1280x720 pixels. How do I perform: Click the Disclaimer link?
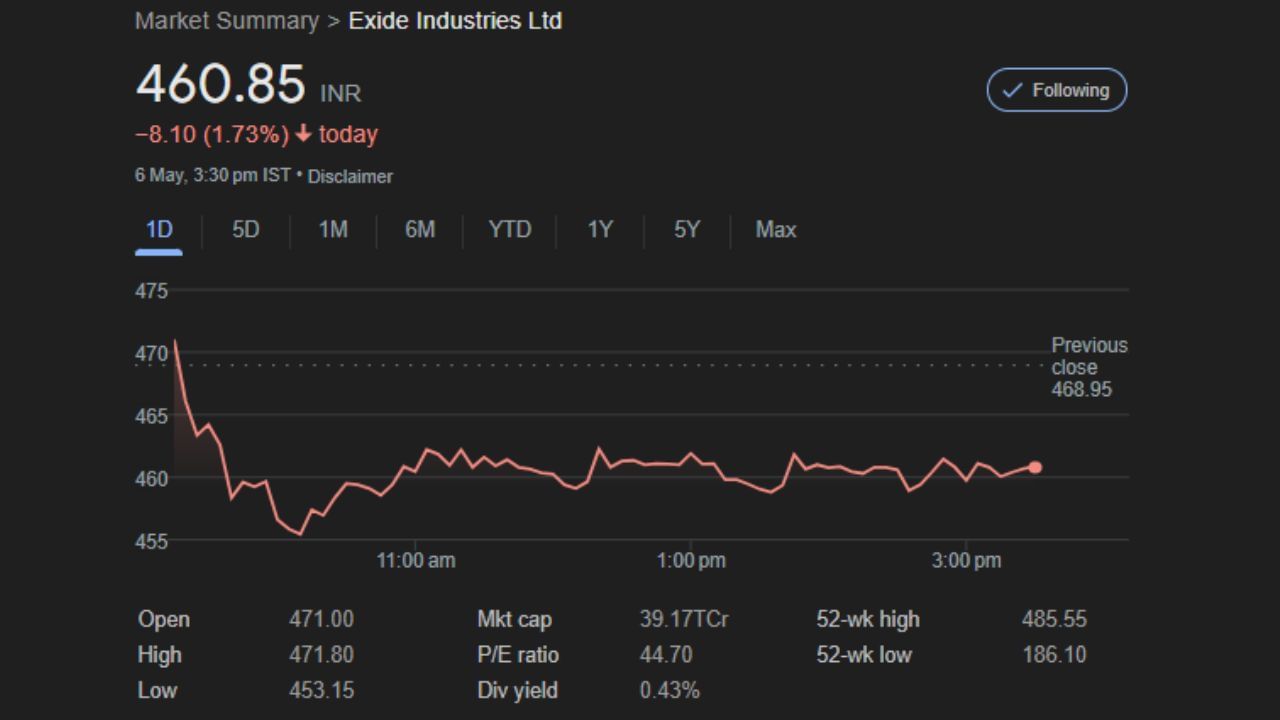pyautogui.click(x=350, y=176)
